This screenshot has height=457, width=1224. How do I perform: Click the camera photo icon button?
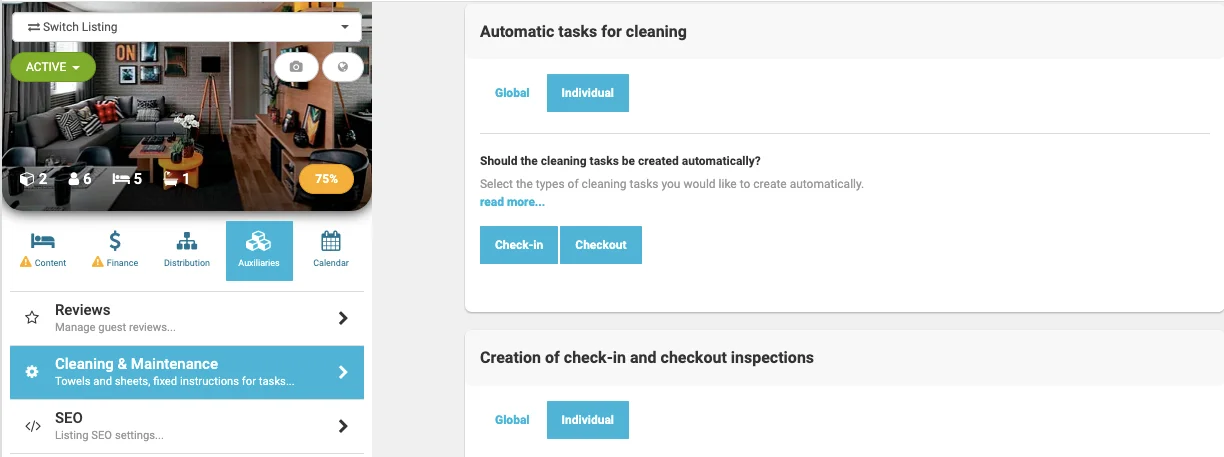(296, 67)
